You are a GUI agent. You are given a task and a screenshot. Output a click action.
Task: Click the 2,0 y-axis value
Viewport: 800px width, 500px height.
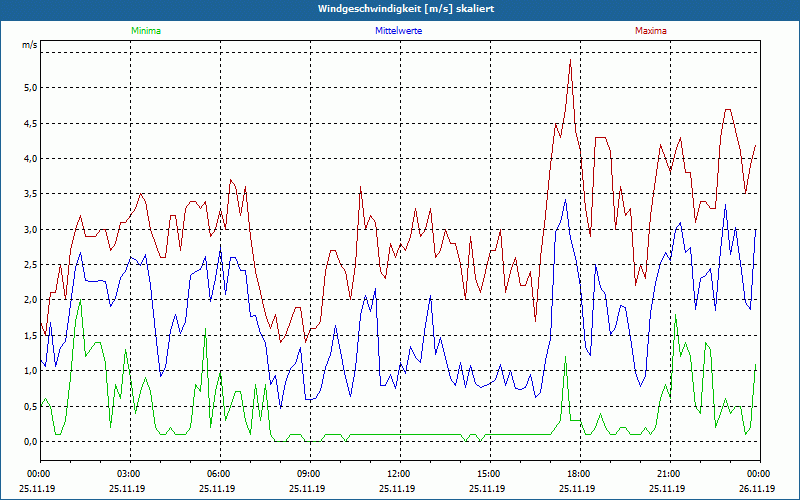pyautogui.click(x=31, y=300)
